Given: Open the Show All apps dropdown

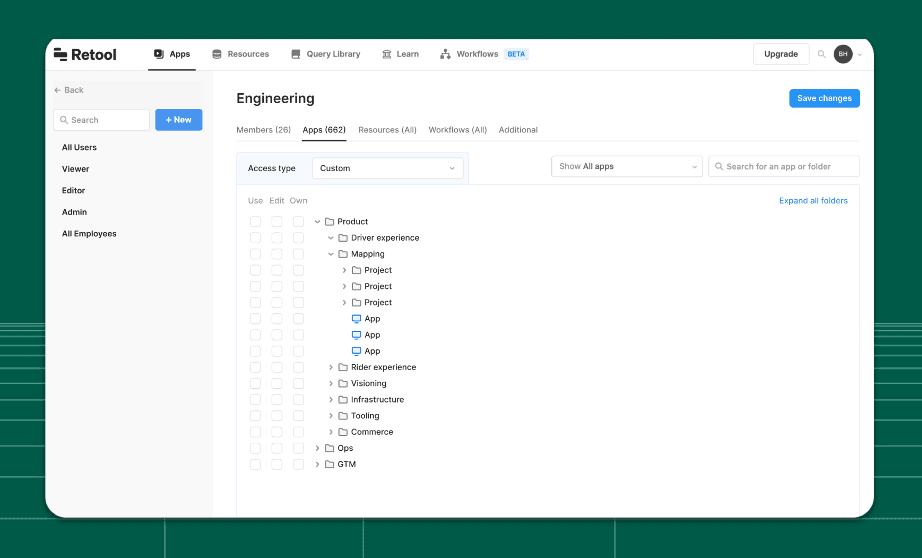Looking at the screenshot, I should click(x=626, y=166).
